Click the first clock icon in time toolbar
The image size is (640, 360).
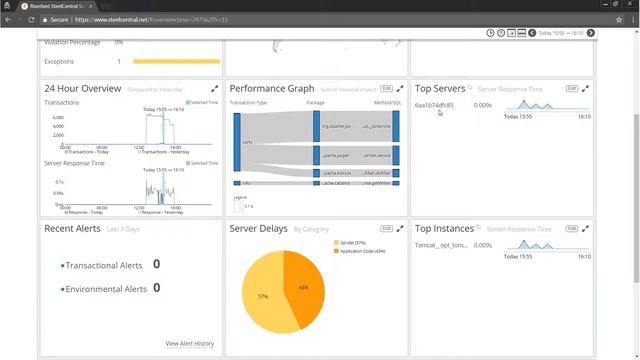490,33
